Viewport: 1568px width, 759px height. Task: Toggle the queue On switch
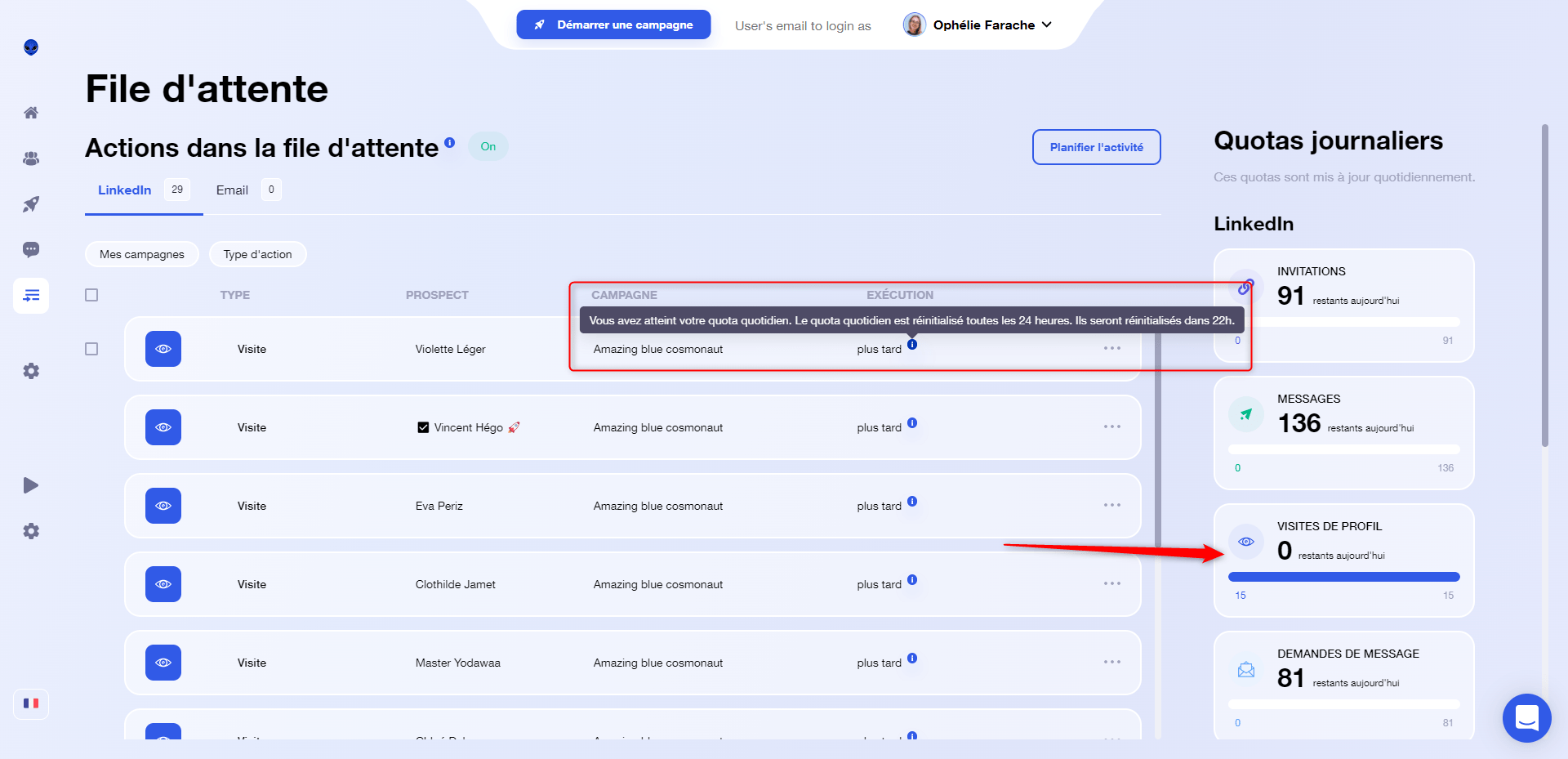[x=488, y=146]
